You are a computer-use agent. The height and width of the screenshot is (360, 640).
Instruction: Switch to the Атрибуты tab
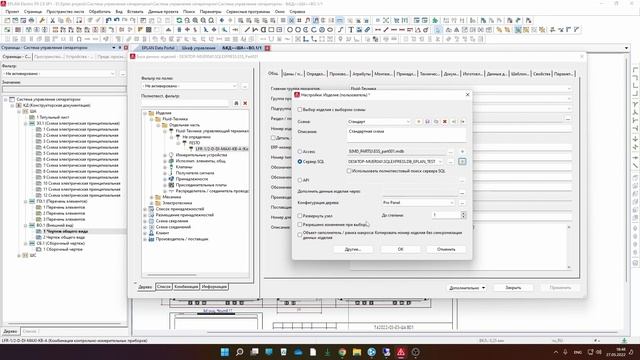(361, 74)
